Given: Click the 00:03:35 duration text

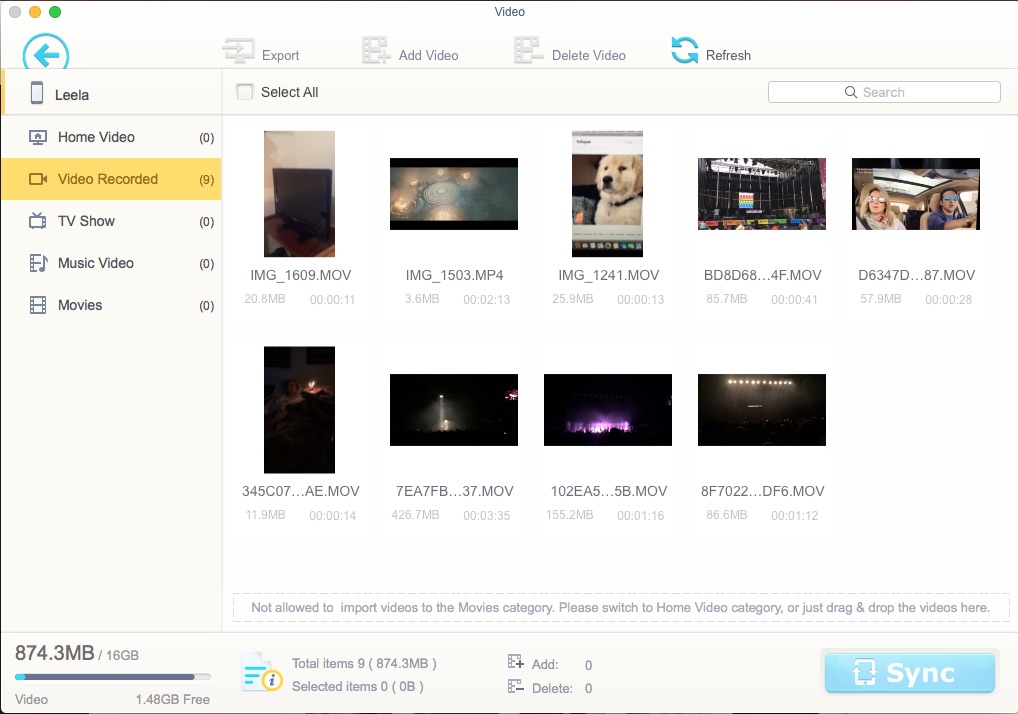Looking at the screenshot, I should [487, 515].
